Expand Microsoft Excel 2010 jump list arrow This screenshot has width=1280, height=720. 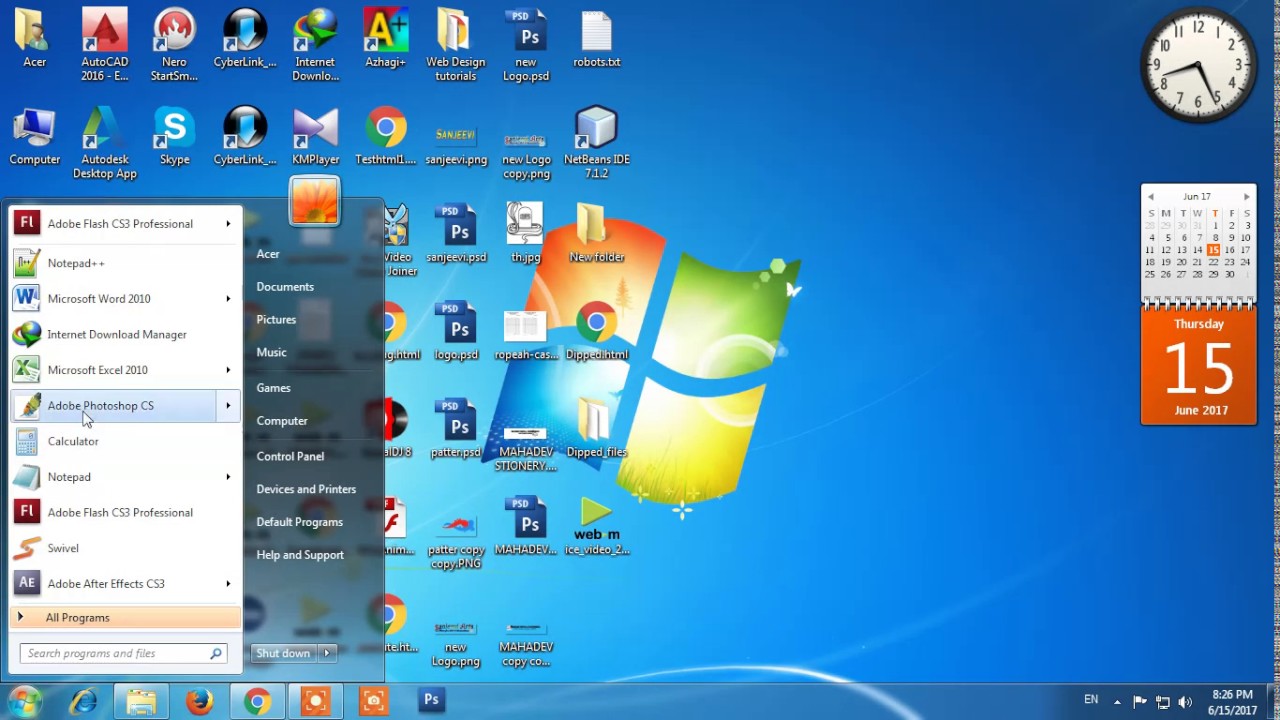click(x=228, y=370)
